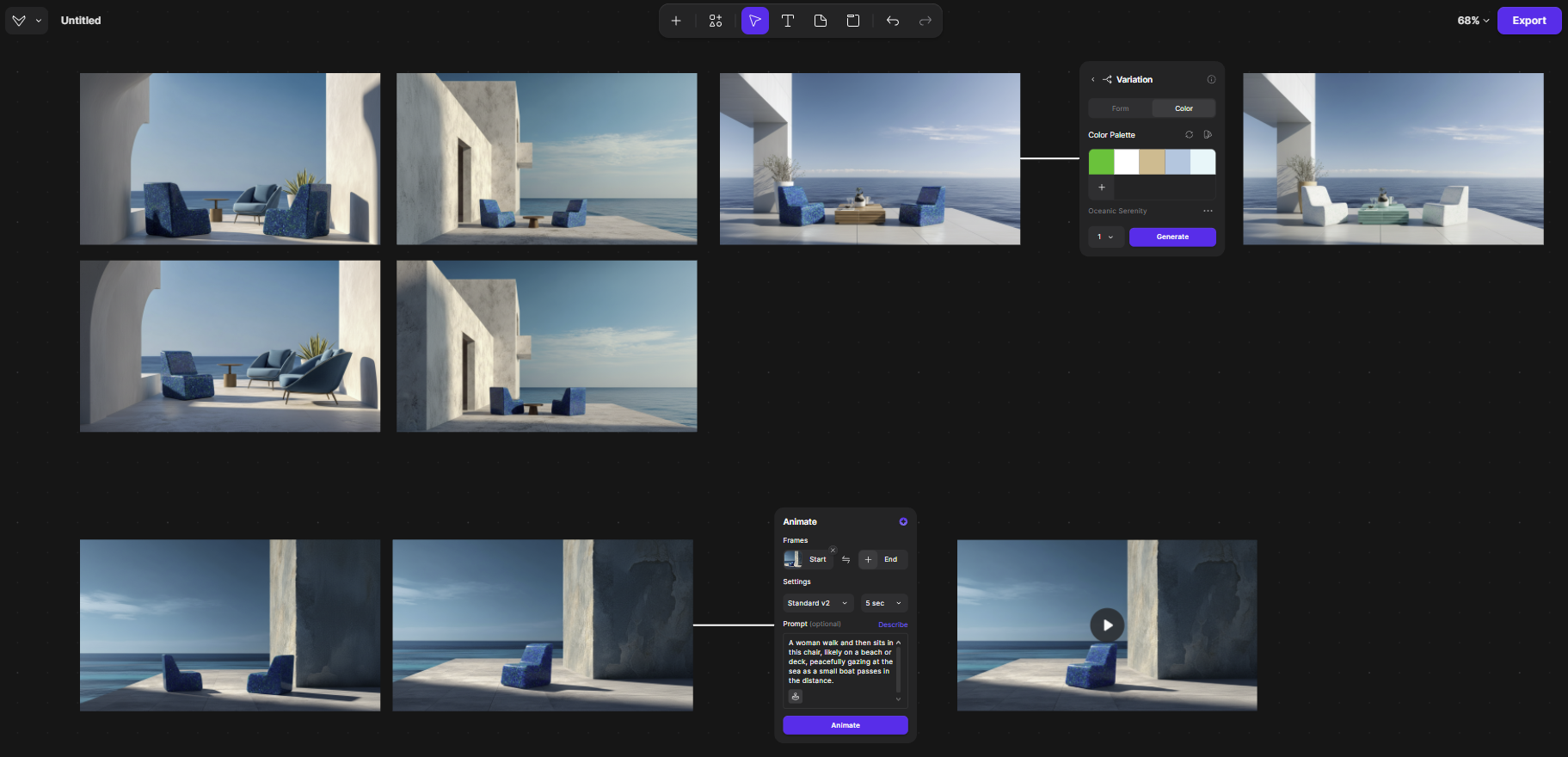Screen dimensions: 1568x757
Task: Select the bottom image with two blue chairs
Action: (x=230, y=625)
